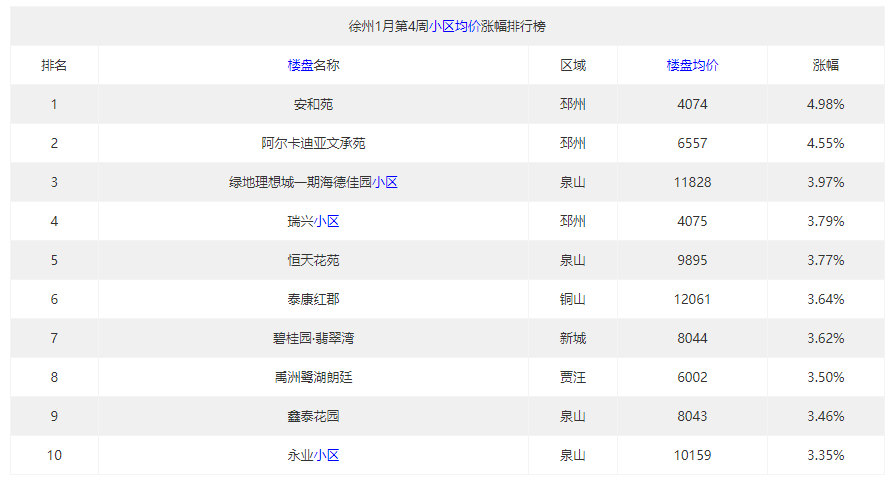Select the 涨幅 column header

pyautogui.click(x=825, y=65)
